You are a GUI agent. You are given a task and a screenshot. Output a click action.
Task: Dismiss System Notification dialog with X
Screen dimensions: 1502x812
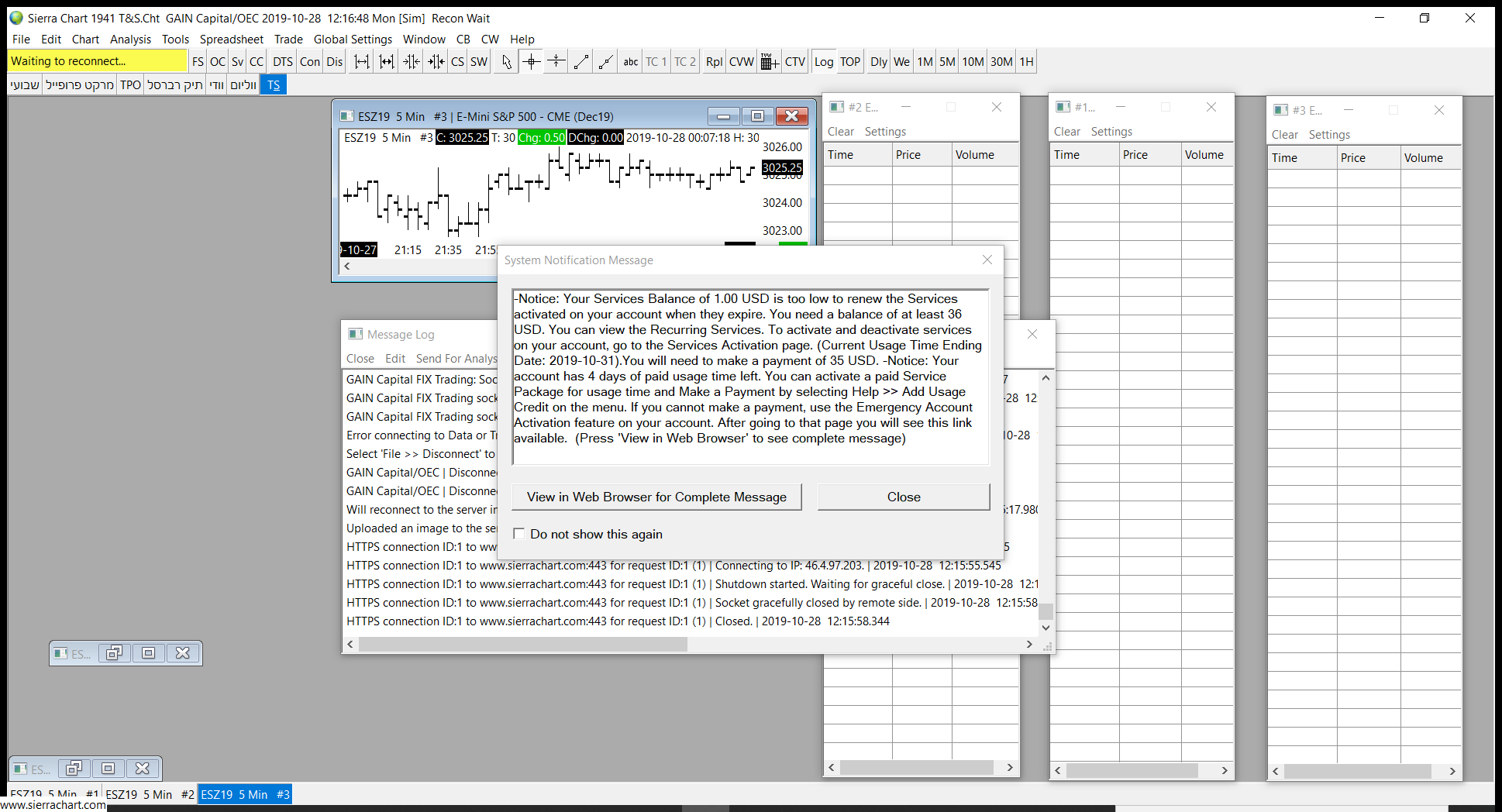coord(987,260)
